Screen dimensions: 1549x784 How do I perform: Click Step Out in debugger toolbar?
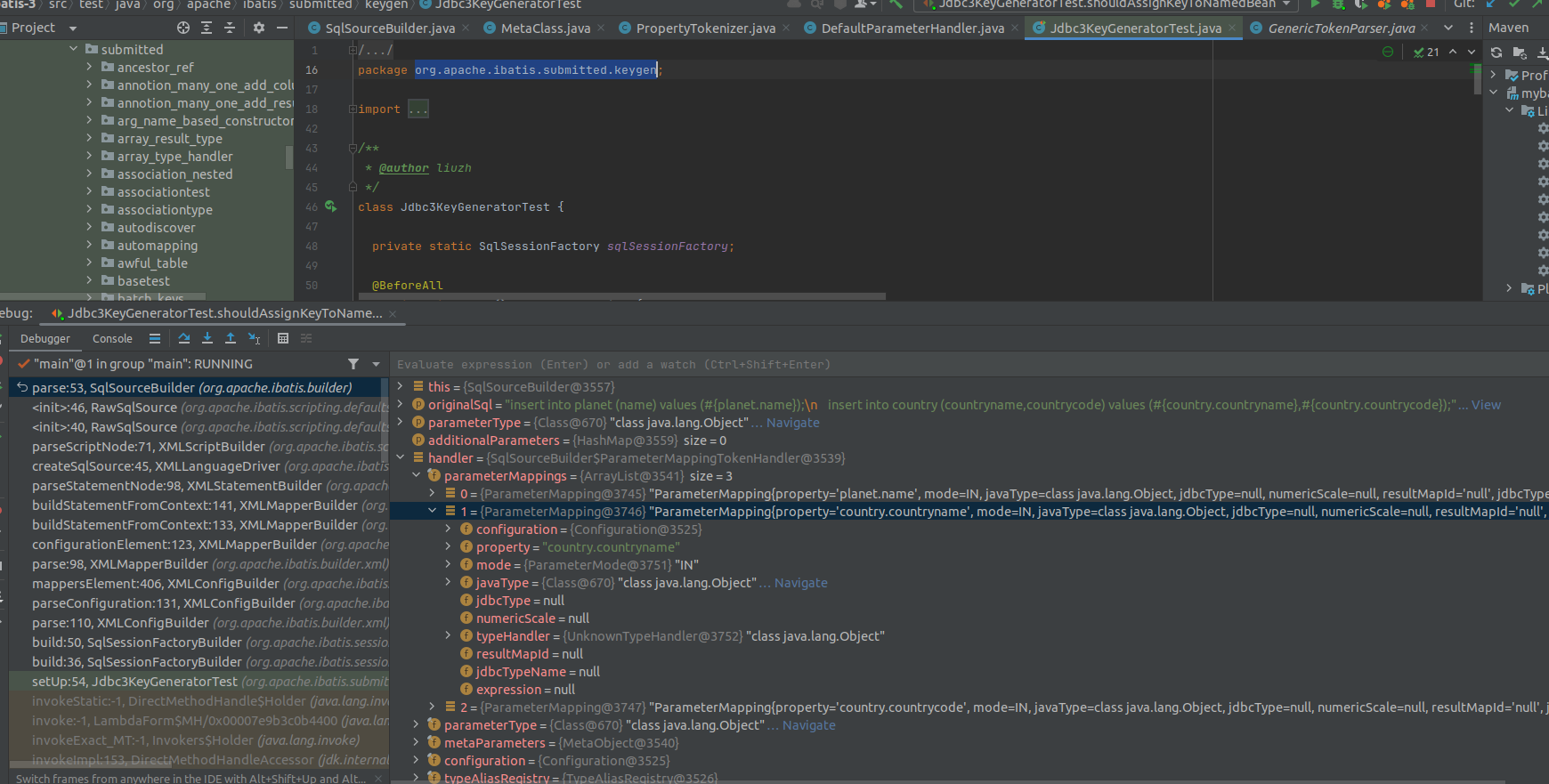231,338
